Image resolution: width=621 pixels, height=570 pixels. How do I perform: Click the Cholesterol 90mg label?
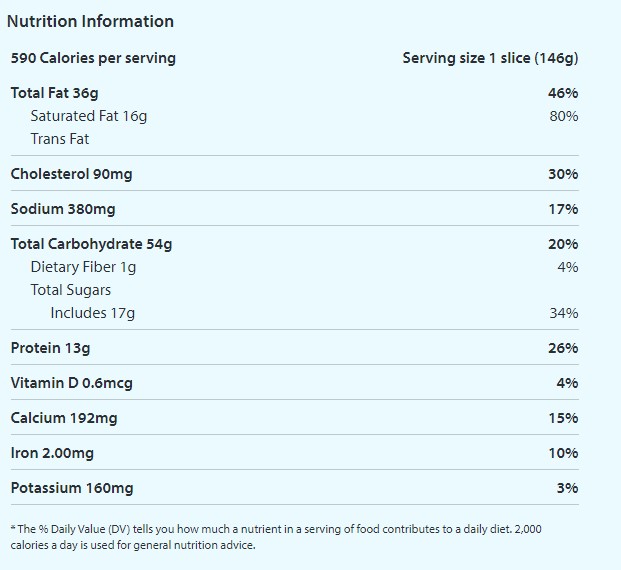coord(71,174)
